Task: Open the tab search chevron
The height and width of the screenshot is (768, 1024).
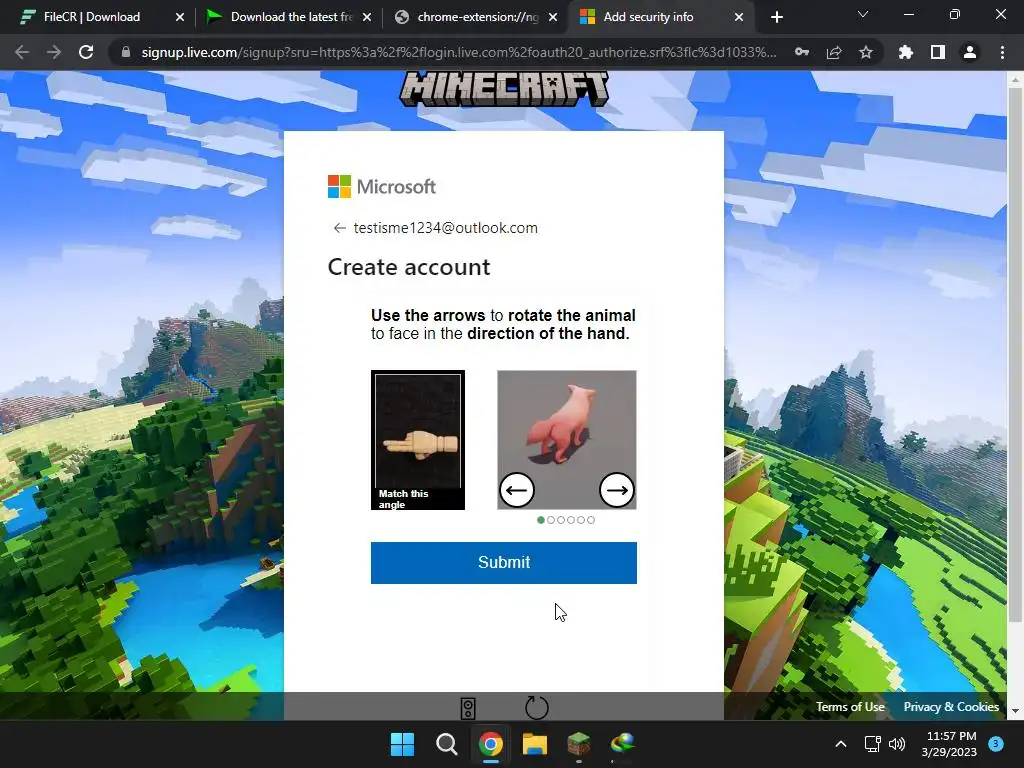Action: coord(863,14)
